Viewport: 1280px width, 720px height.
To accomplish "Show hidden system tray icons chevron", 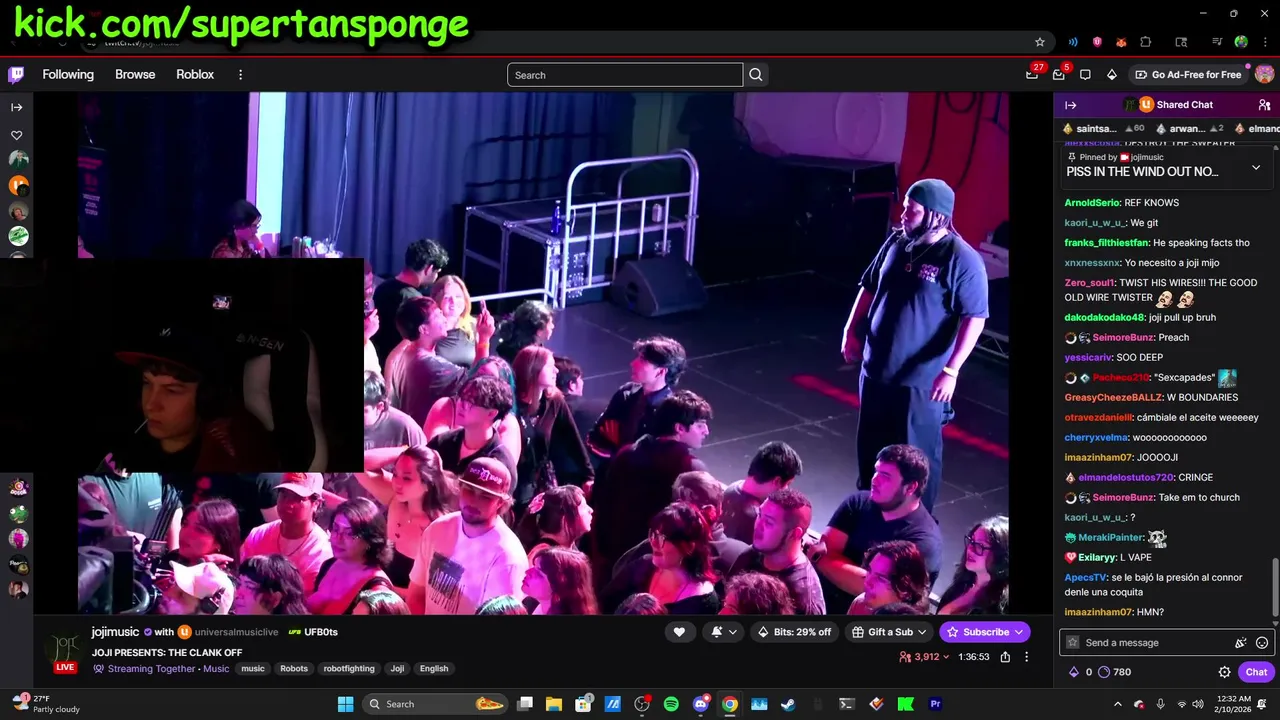I will tap(1117, 704).
